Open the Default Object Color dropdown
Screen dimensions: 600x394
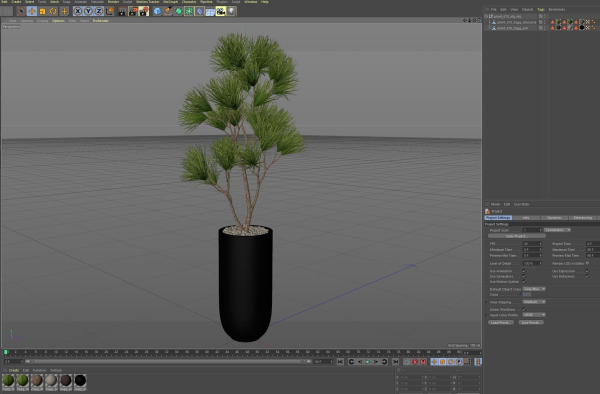(x=534, y=289)
